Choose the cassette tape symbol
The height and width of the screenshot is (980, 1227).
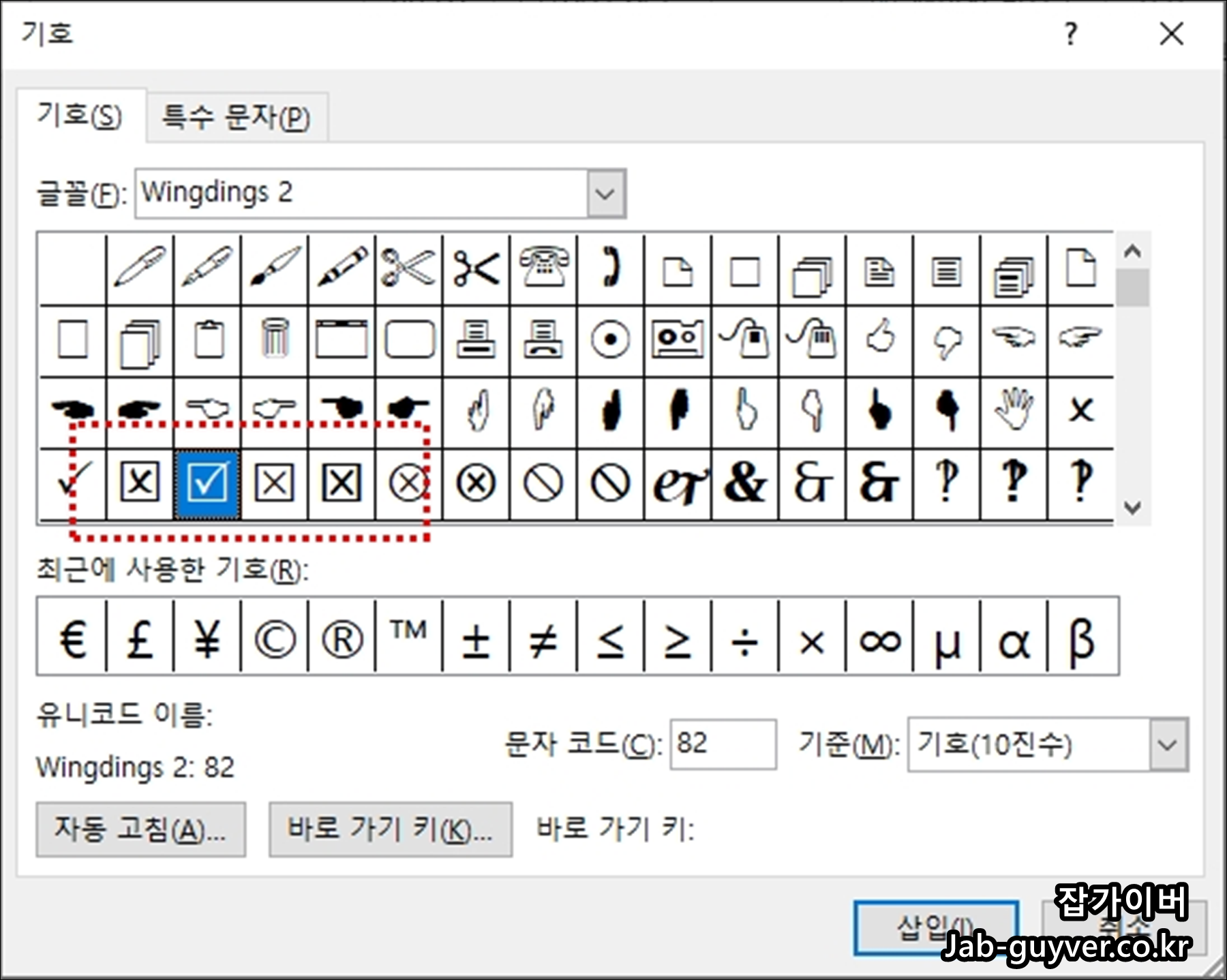[x=678, y=339]
